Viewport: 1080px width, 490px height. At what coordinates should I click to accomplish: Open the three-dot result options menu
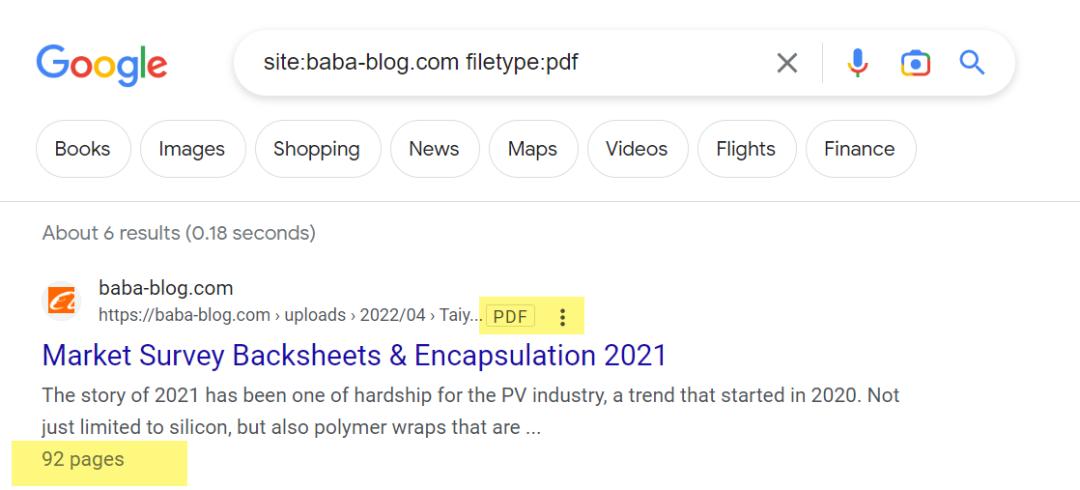pos(562,317)
